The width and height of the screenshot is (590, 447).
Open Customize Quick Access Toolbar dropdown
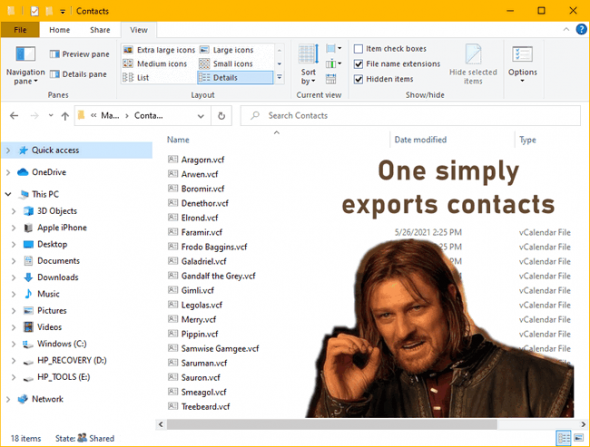pos(62,12)
